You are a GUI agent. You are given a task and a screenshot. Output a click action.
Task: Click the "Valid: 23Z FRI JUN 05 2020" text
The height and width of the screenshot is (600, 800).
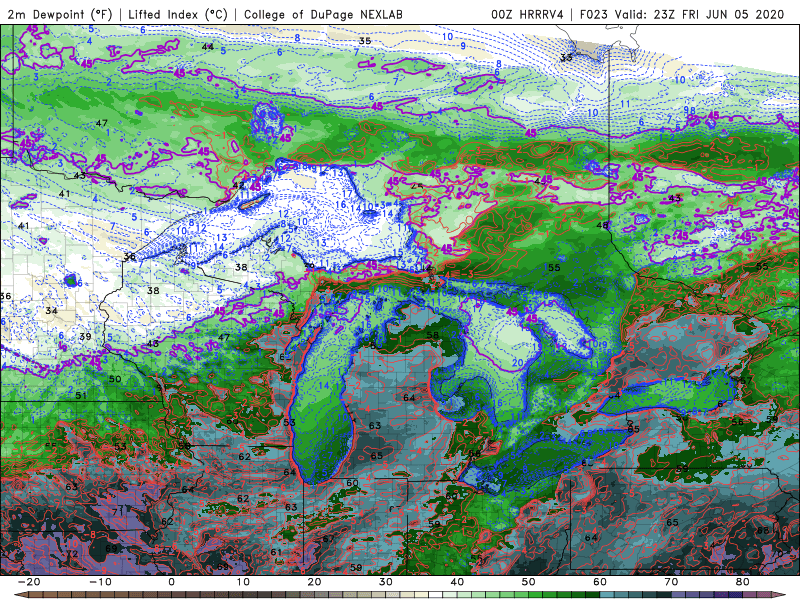[x=699, y=14]
